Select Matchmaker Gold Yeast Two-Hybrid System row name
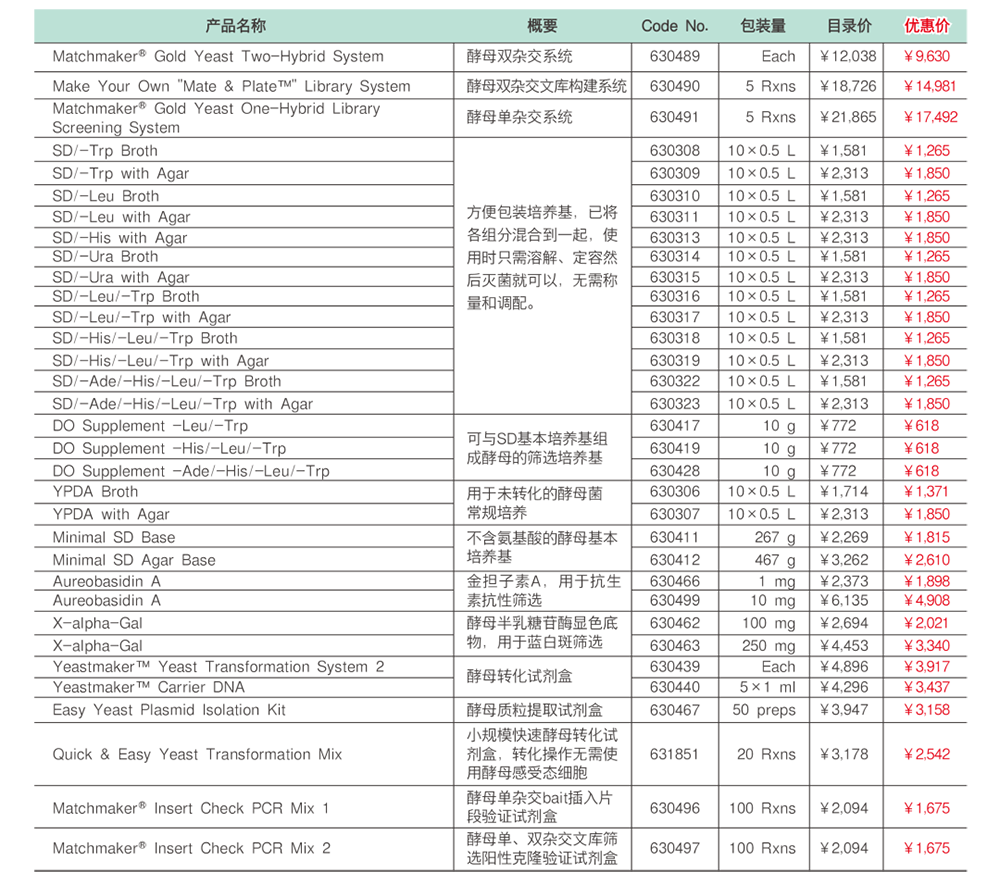This screenshot has width=1000, height=885. (218, 57)
